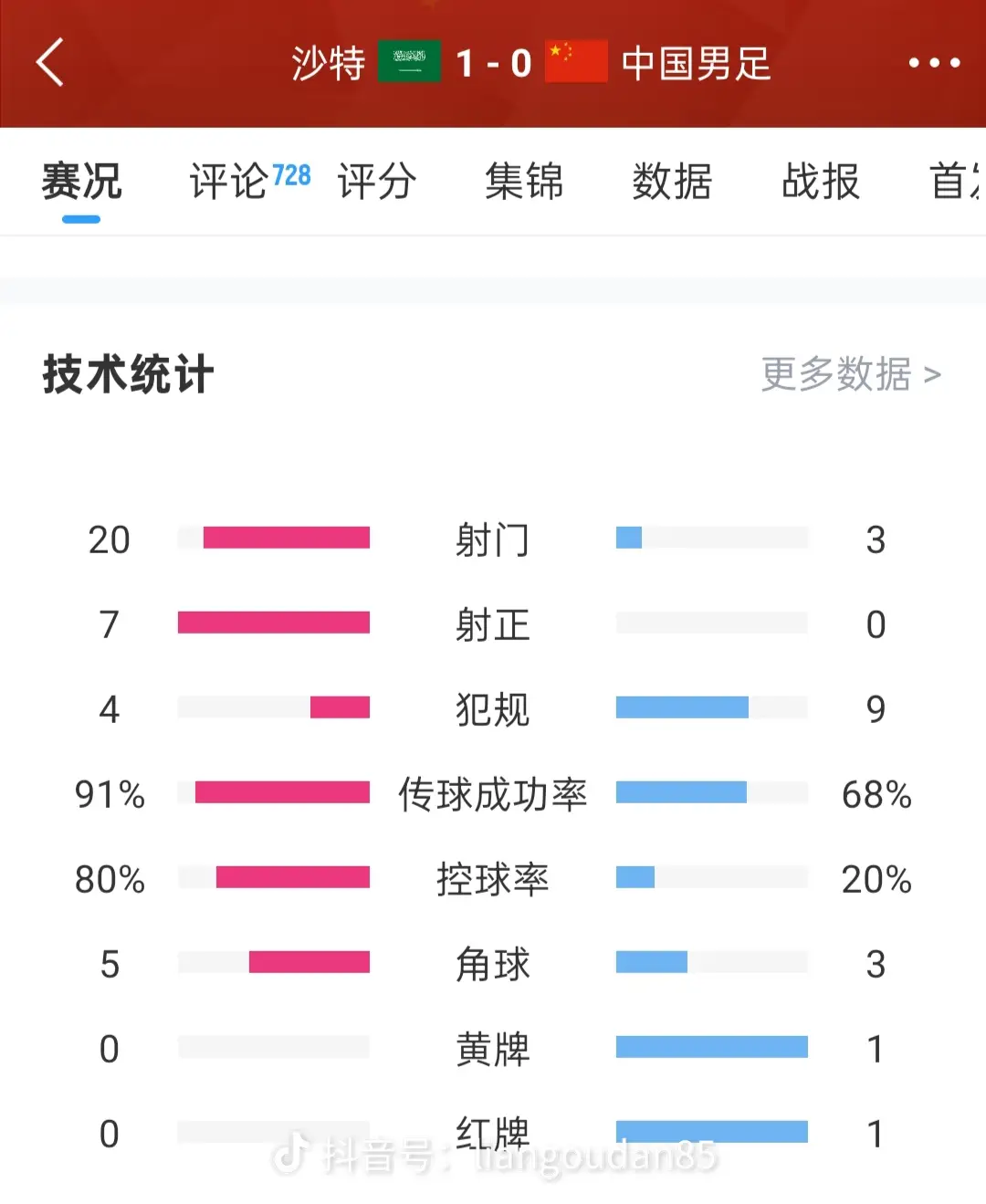Tap the comment count badge 728
This screenshot has width=986, height=1204.
[x=292, y=172]
